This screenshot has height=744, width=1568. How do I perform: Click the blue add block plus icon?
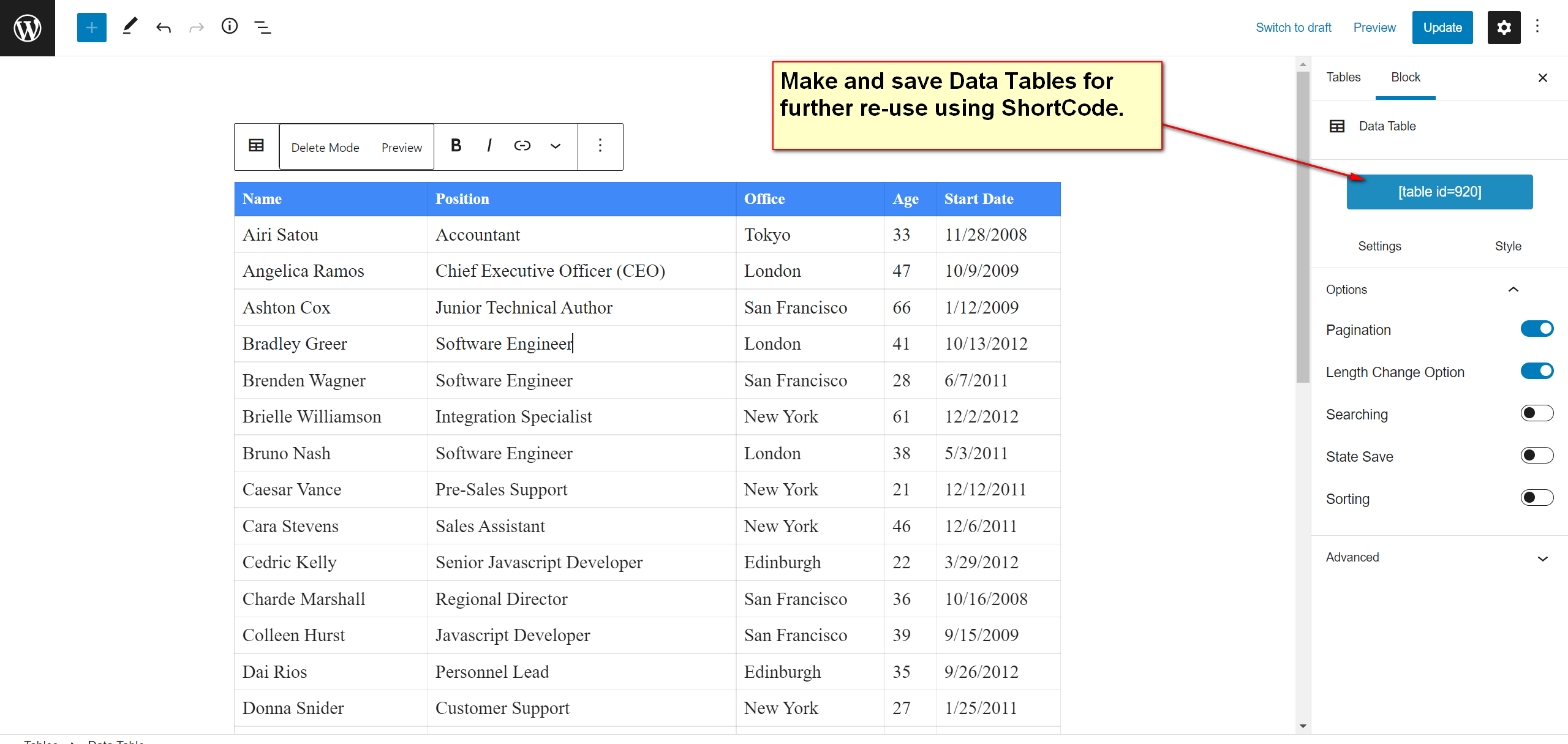pyautogui.click(x=92, y=28)
